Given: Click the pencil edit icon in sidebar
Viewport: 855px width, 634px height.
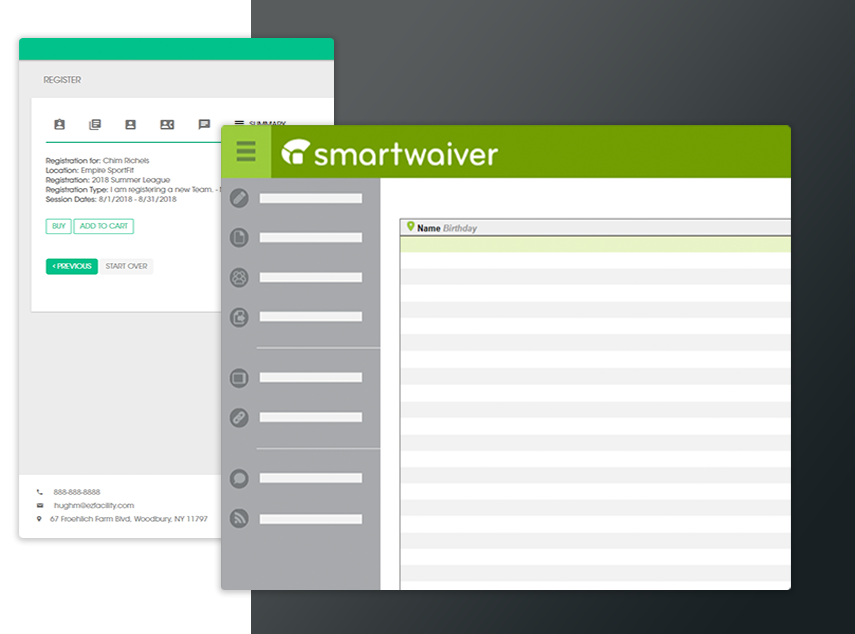Looking at the screenshot, I should point(239,198).
